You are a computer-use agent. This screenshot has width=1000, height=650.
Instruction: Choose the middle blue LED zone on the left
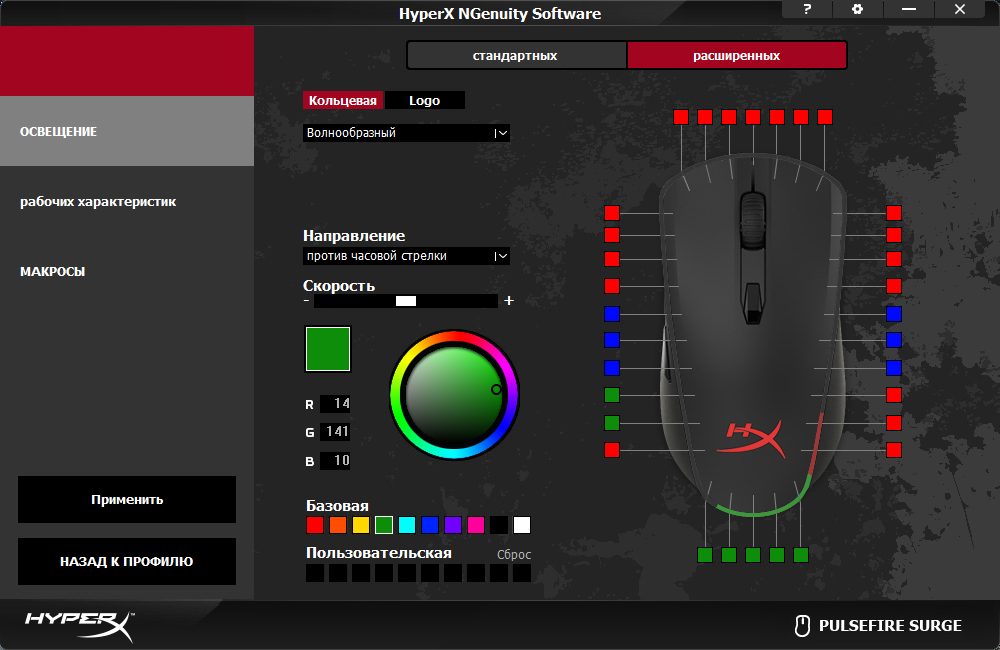[612, 340]
